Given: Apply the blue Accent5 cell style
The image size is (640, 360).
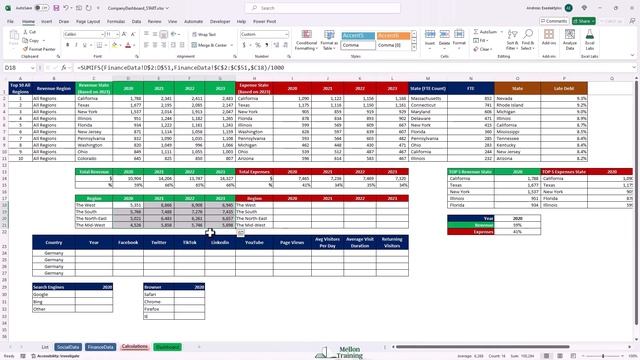Looking at the screenshot, I should point(358,36).
